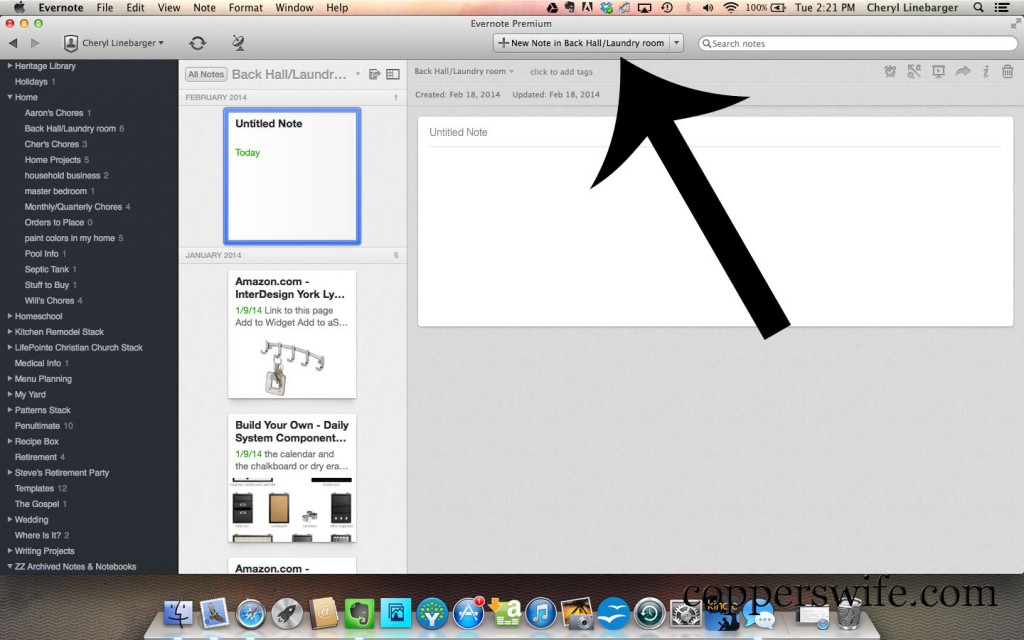Share the note using the curved arrow icon

(x=963, y=72)
